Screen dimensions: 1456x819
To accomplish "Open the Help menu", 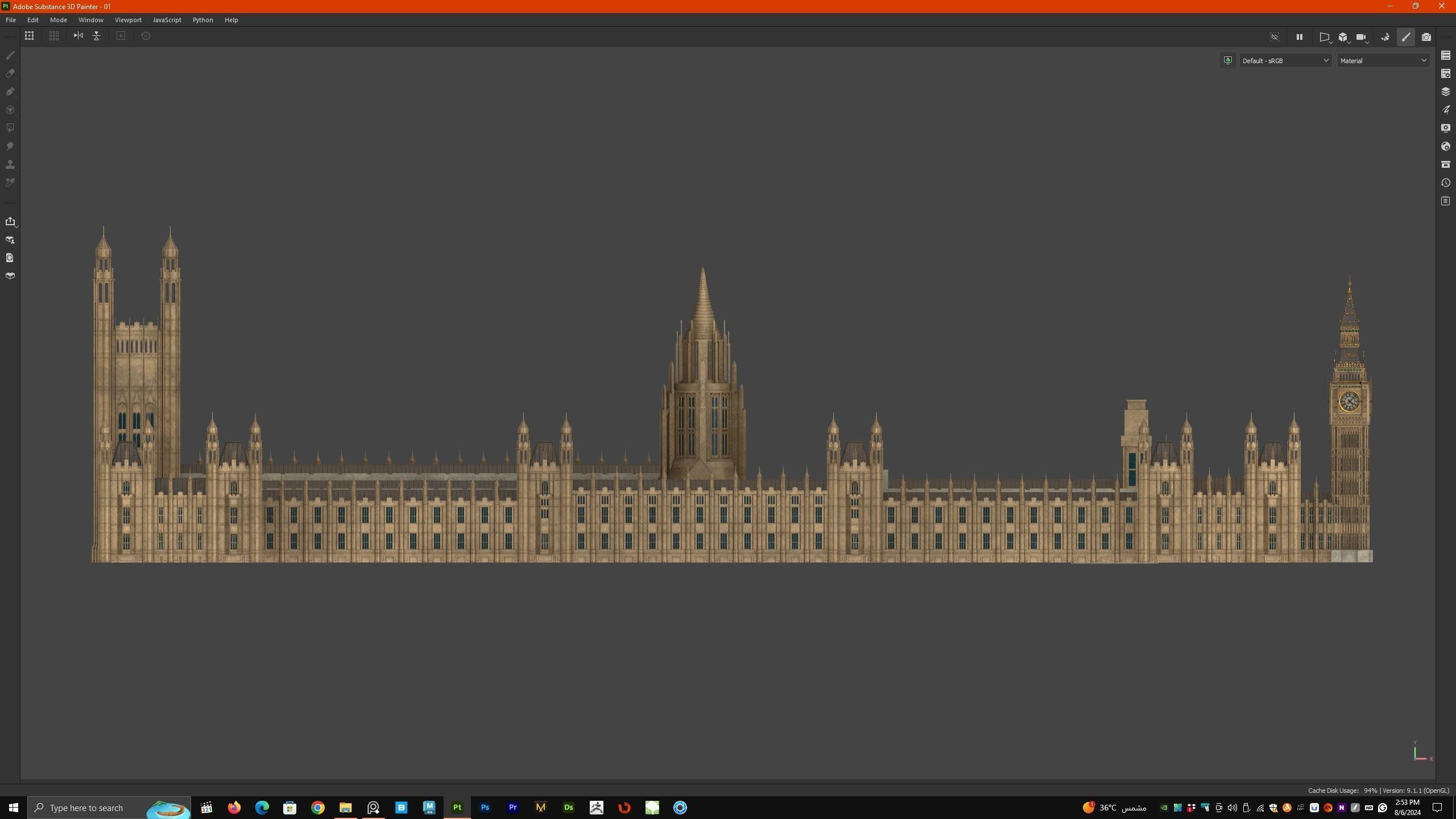I will [x=231, y=20].
